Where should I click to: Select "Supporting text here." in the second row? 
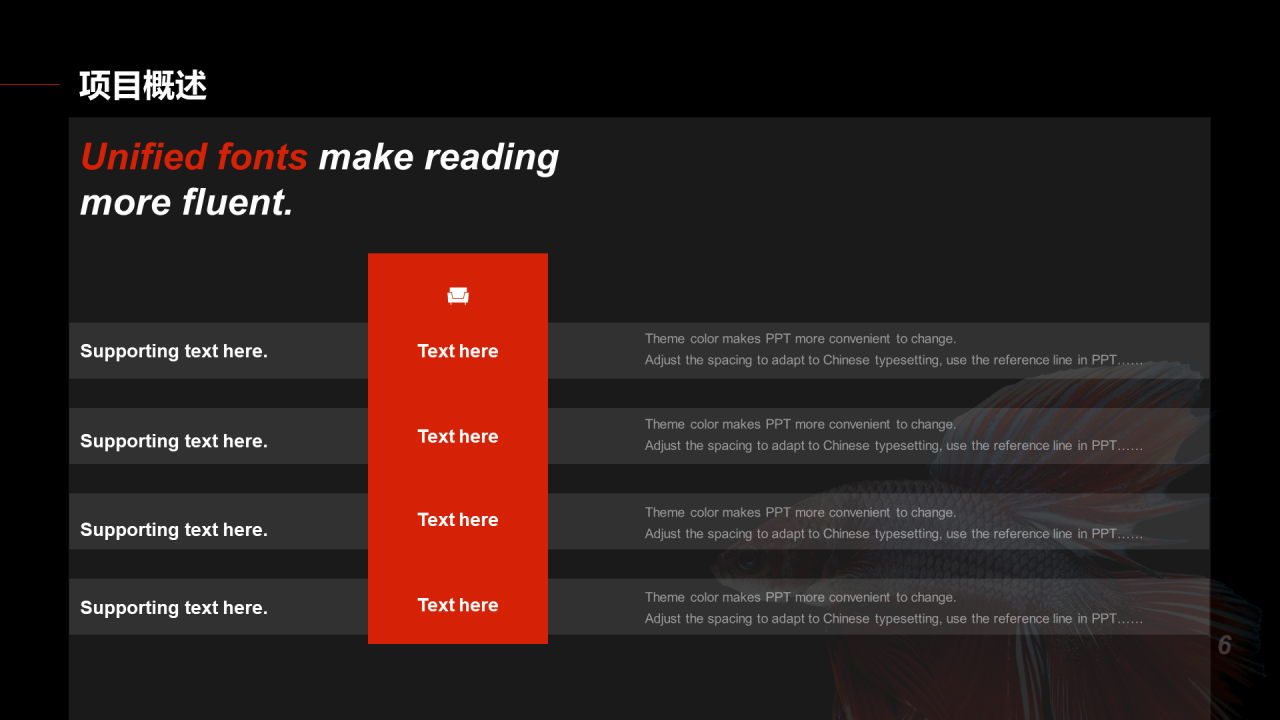coord(174,441)
